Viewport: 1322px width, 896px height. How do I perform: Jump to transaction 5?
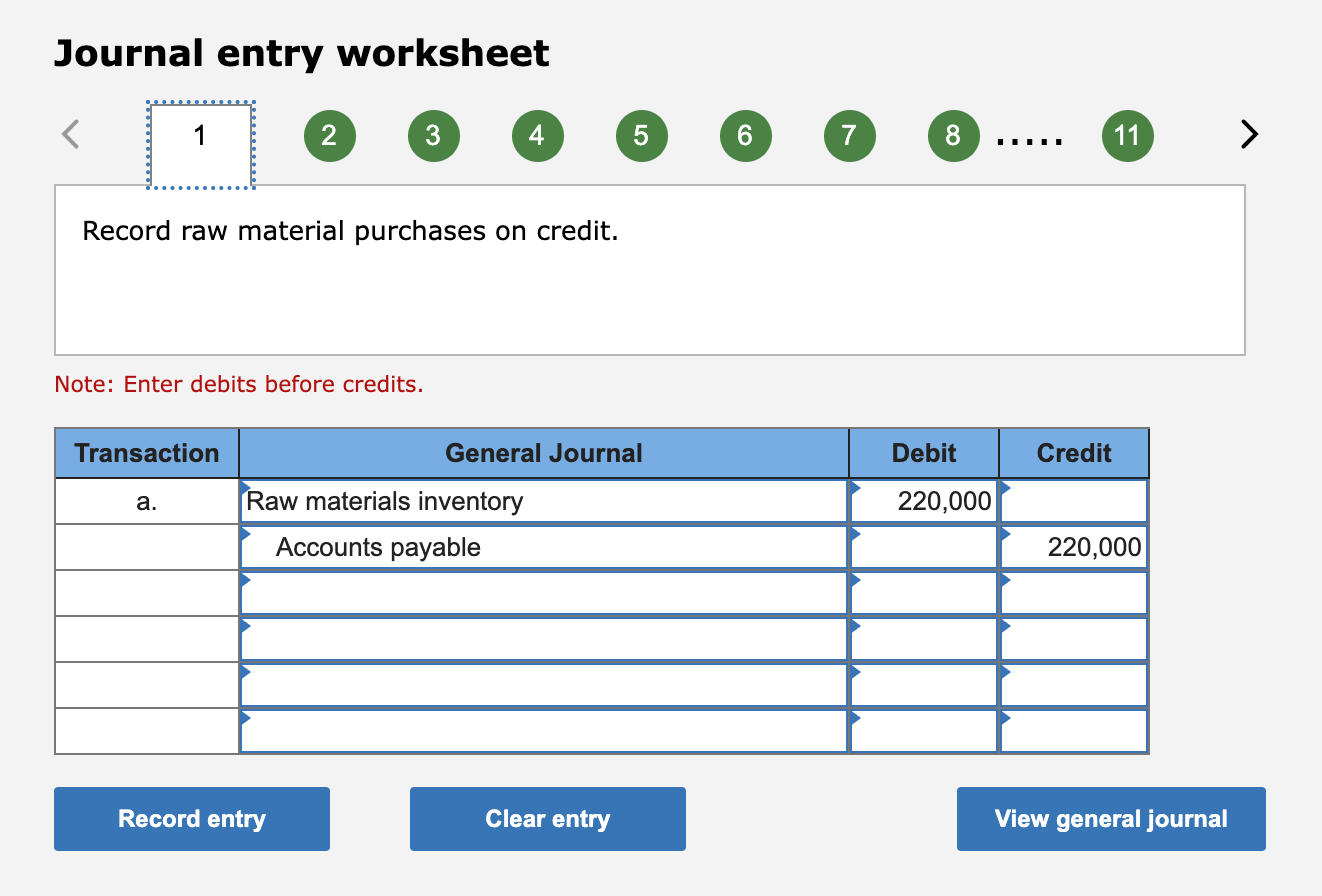(641, 135)
